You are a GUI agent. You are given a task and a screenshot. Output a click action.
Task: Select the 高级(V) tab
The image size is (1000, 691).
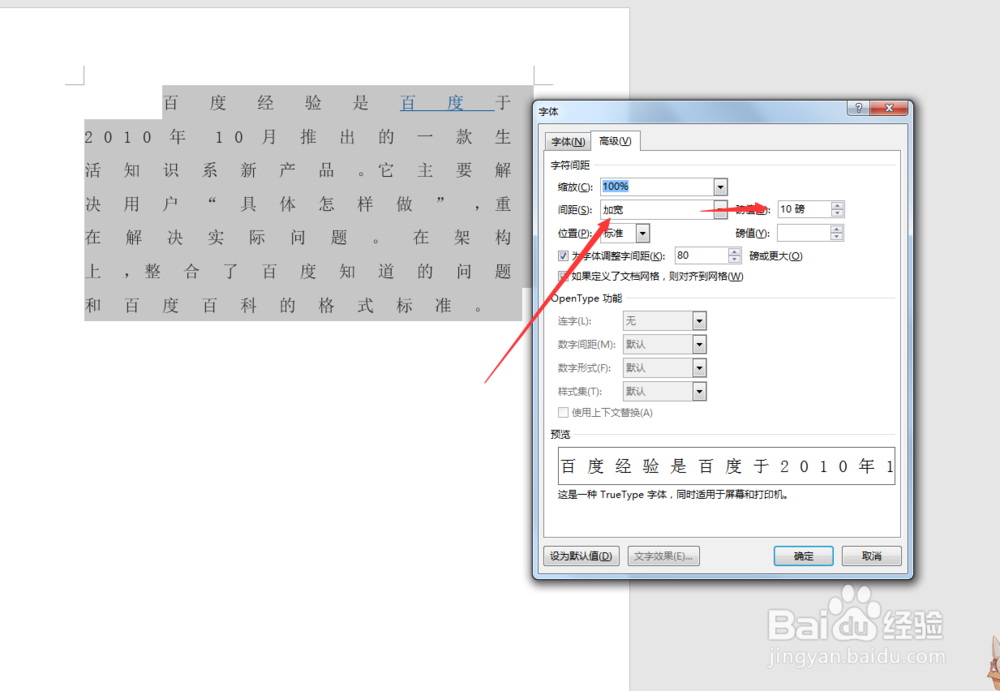pyautogui.click(x=615, y=140)
